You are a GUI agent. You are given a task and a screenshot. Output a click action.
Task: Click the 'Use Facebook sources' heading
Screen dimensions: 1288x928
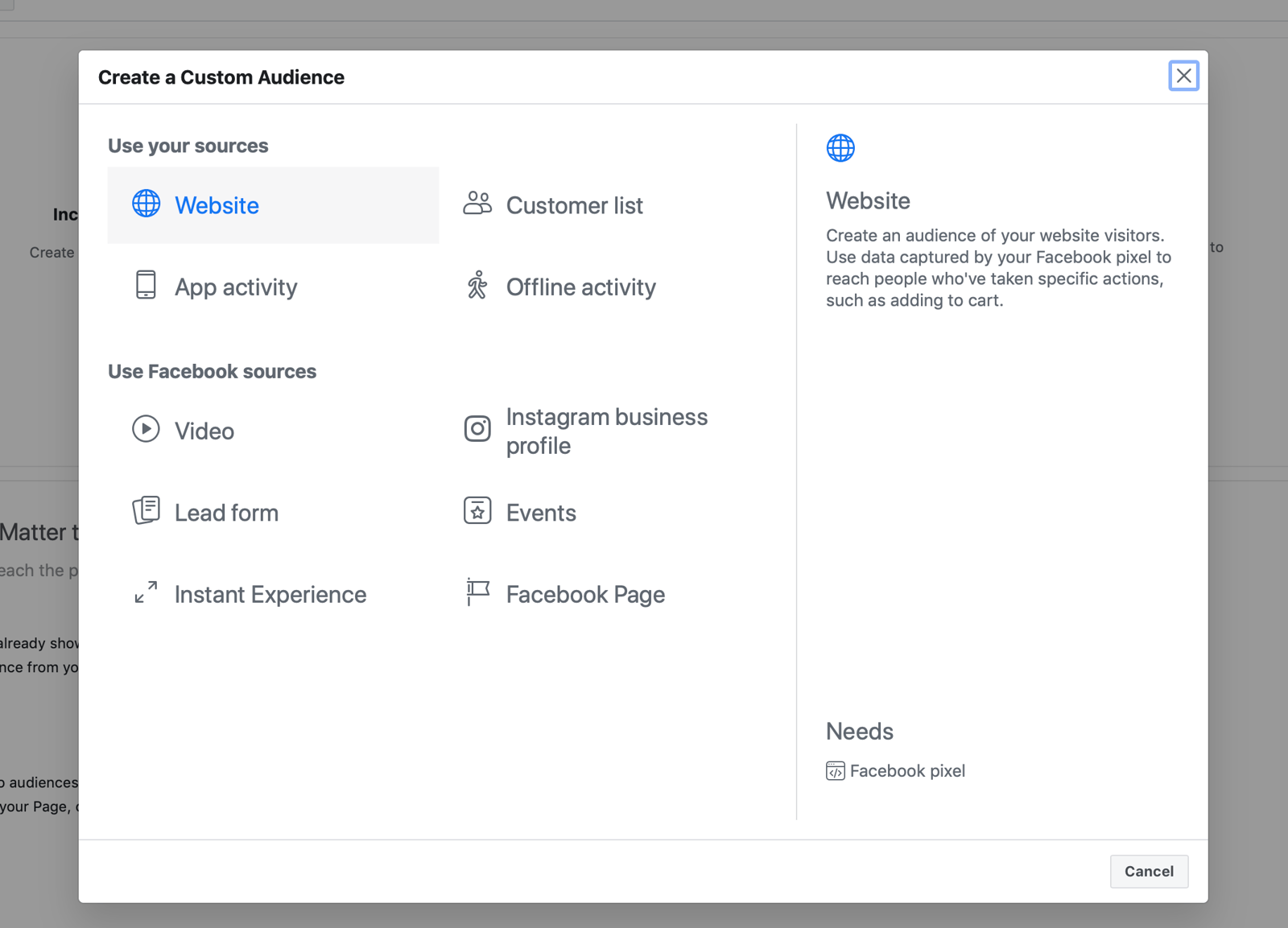(212, 371)
